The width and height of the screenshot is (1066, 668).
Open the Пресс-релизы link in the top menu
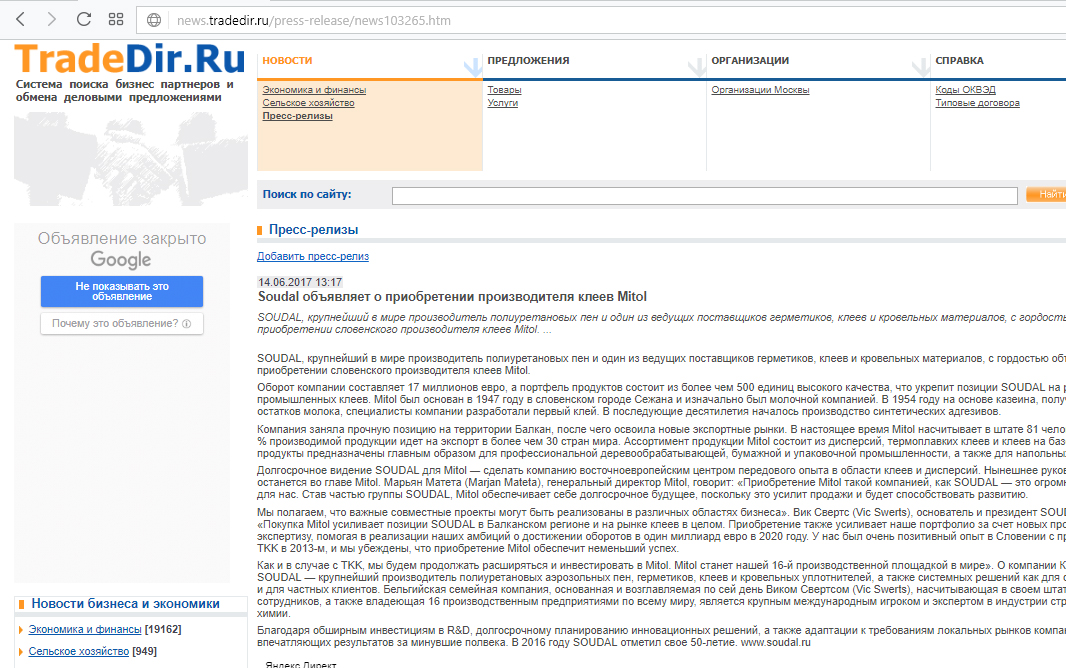pos(298,116)
